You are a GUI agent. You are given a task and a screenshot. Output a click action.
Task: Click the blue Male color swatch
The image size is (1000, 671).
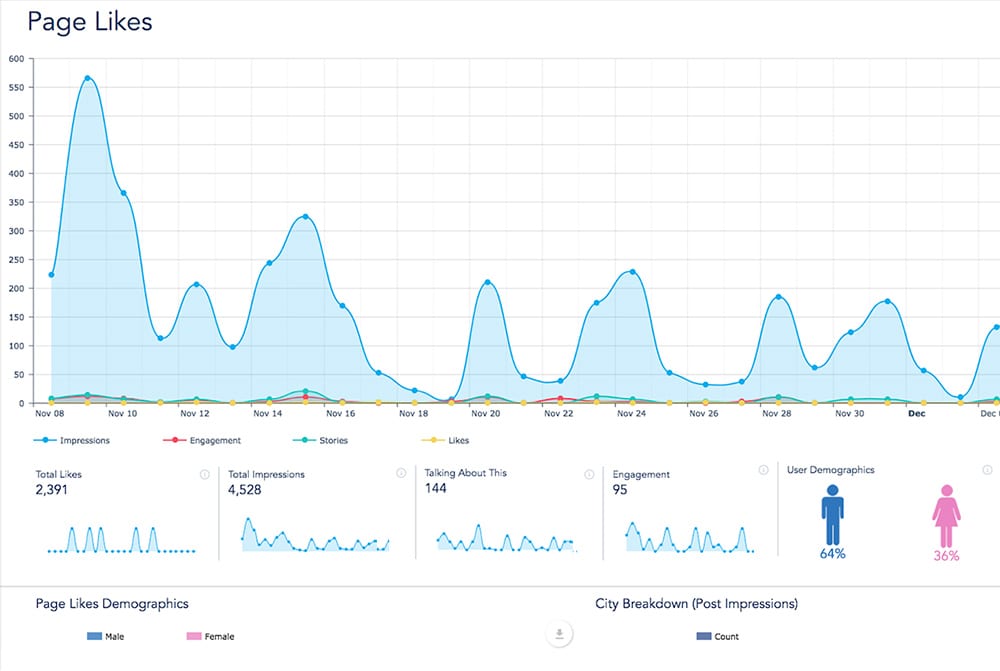tap(93, 636)
